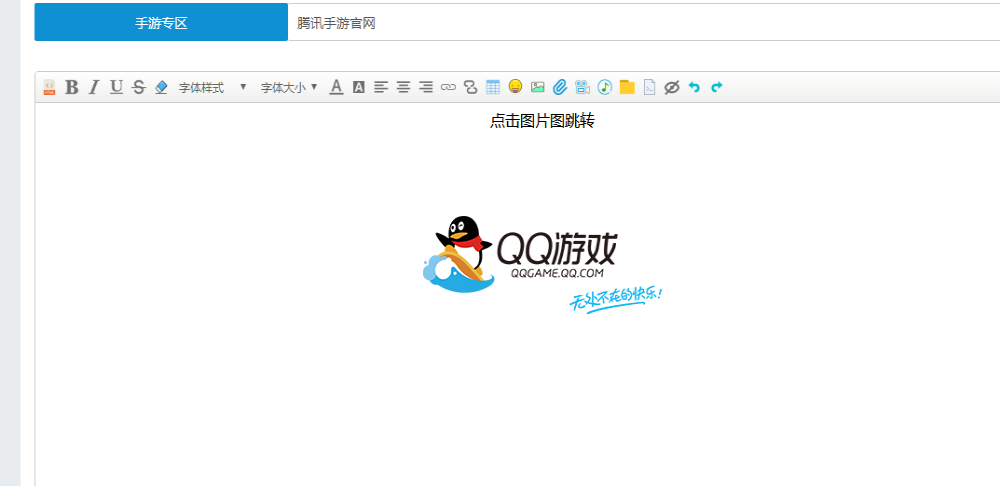Apply strikethrough formatting
The height and width of the screenshot is (486, 1000).
coord(138,87)
